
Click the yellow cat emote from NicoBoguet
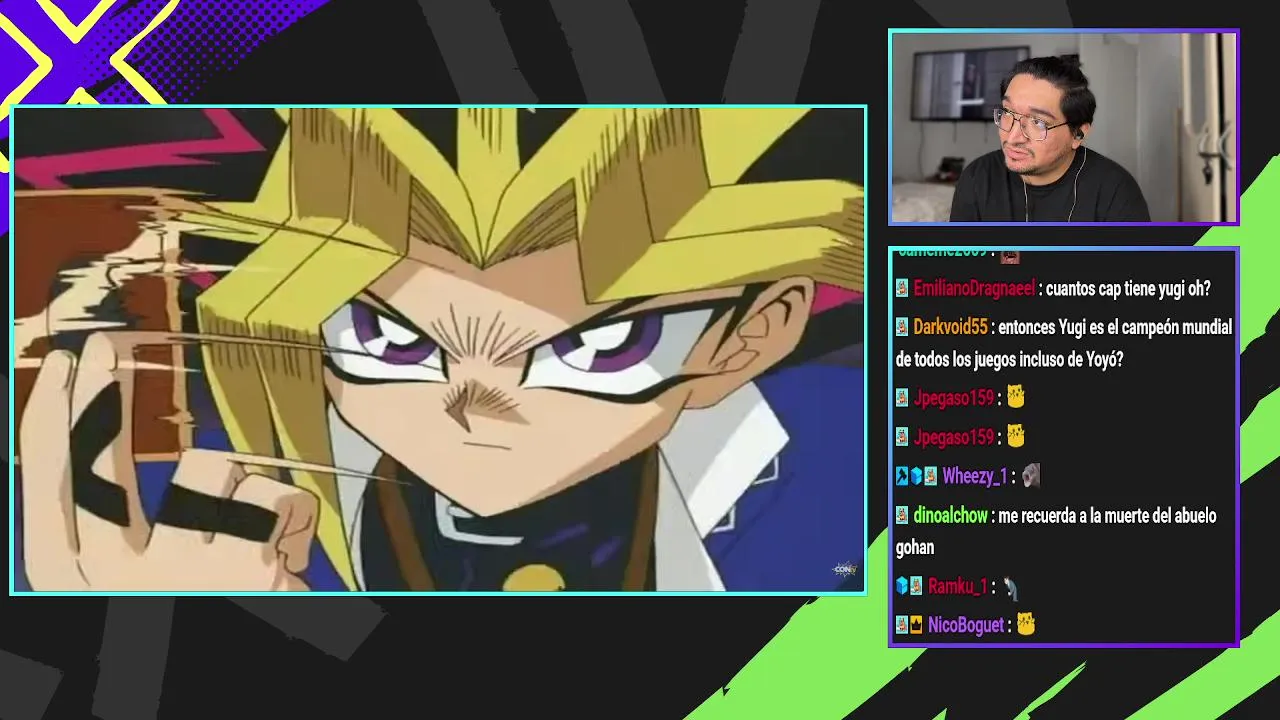point(1026,625)
